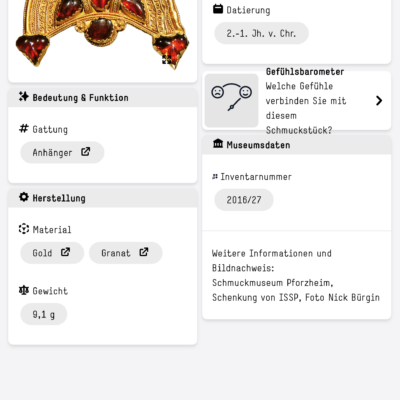Click the fullscreen expand icon on pendant image
This screenshot has width=400, height=400.
(167, 60)
